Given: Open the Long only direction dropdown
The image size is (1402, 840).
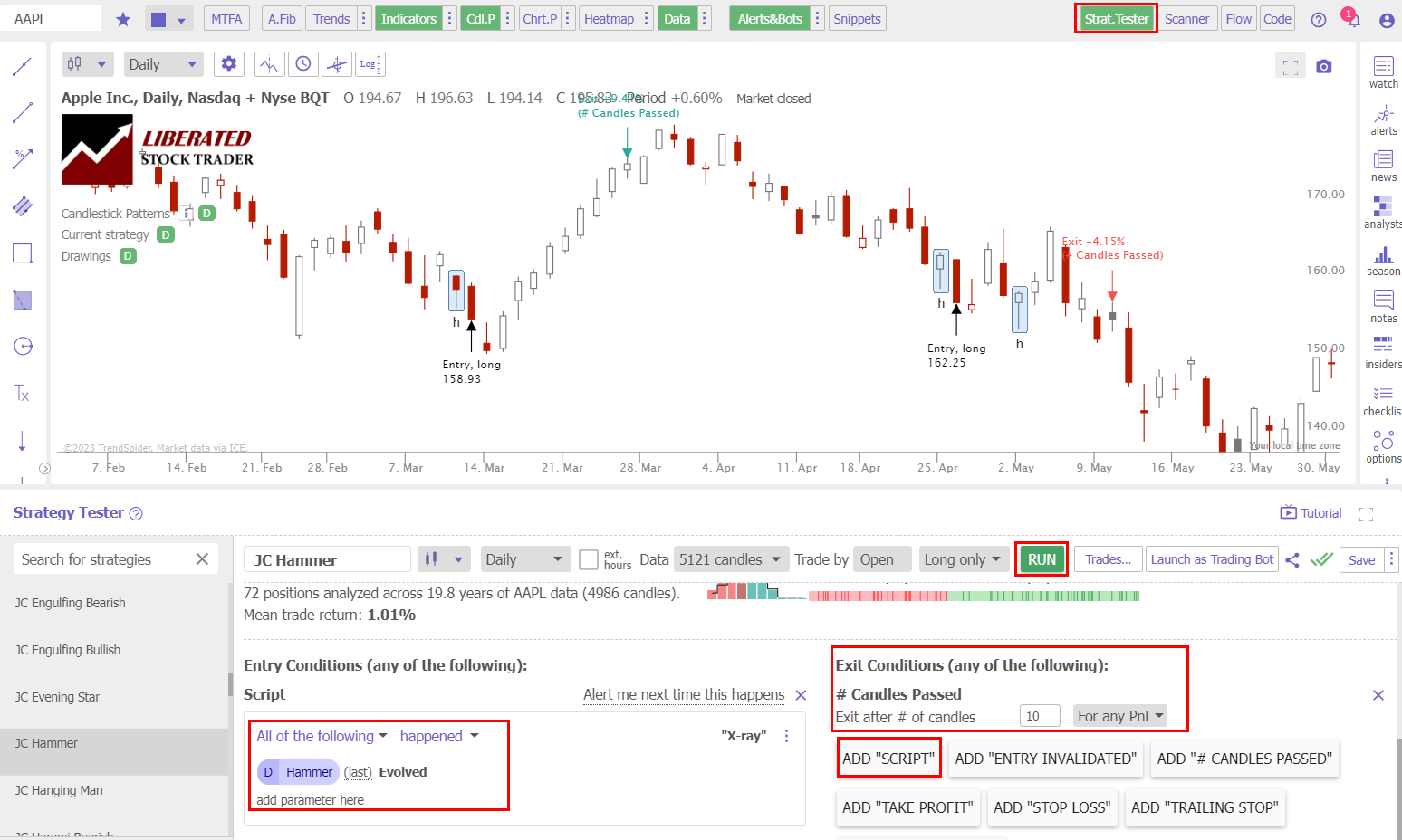Looking at the screenshot, I should coord(963,558).
